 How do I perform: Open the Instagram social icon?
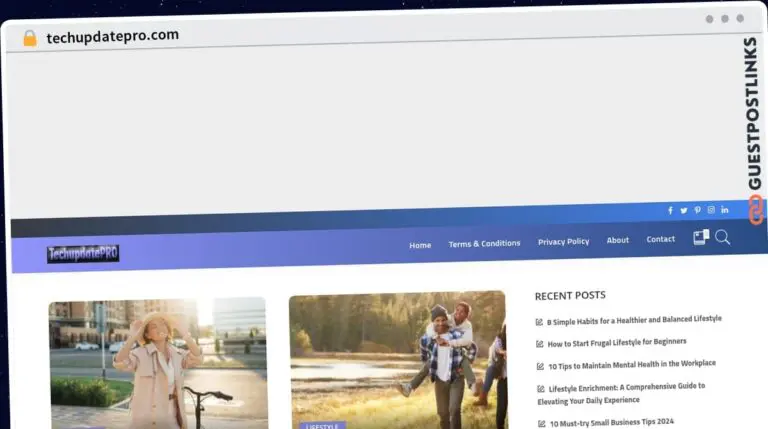click(711, 210)
